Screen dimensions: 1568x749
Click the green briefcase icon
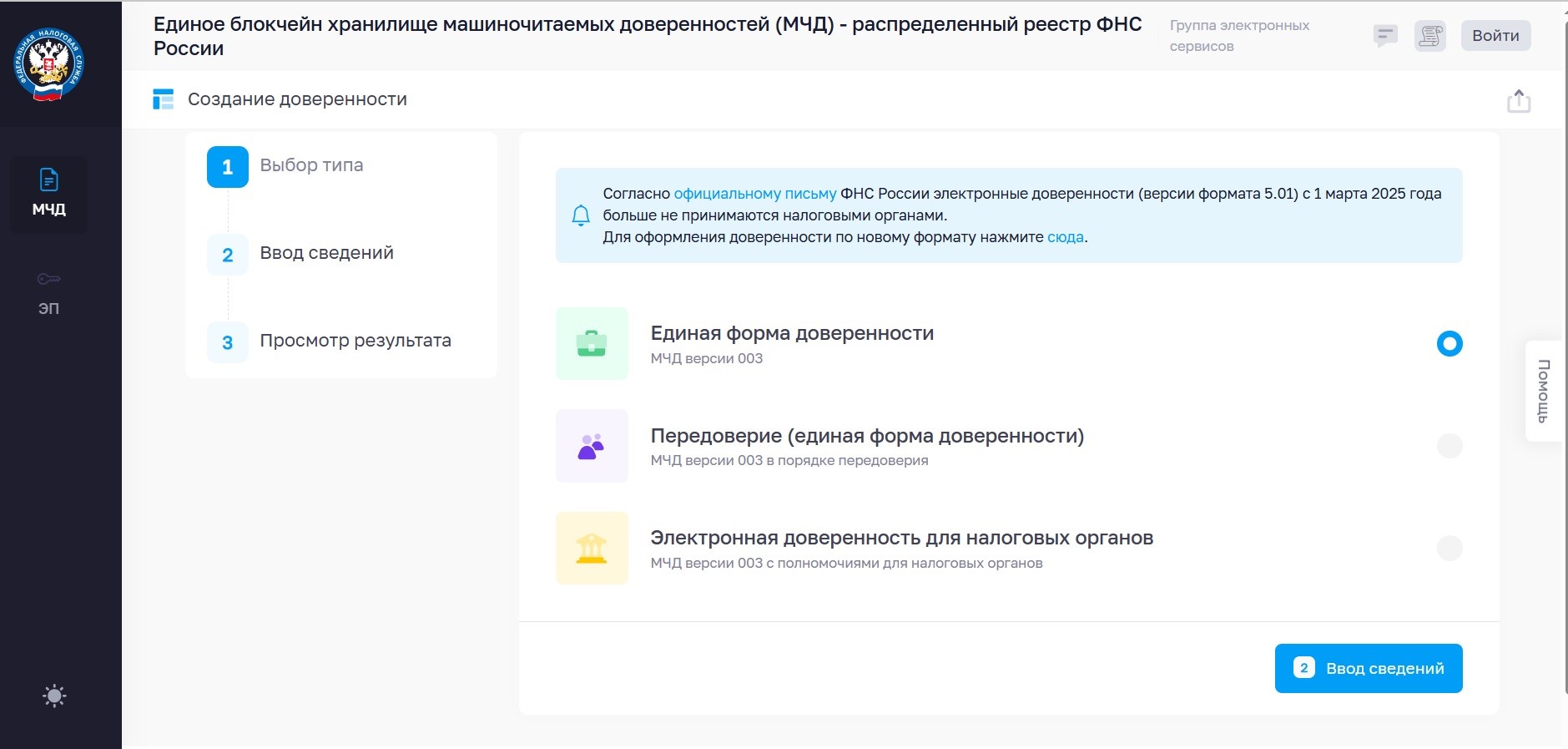(x=592, y=343)
